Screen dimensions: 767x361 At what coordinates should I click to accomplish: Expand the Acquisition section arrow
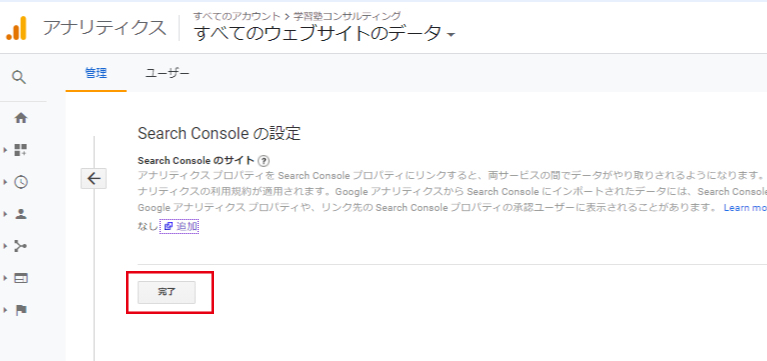(5, 246)
